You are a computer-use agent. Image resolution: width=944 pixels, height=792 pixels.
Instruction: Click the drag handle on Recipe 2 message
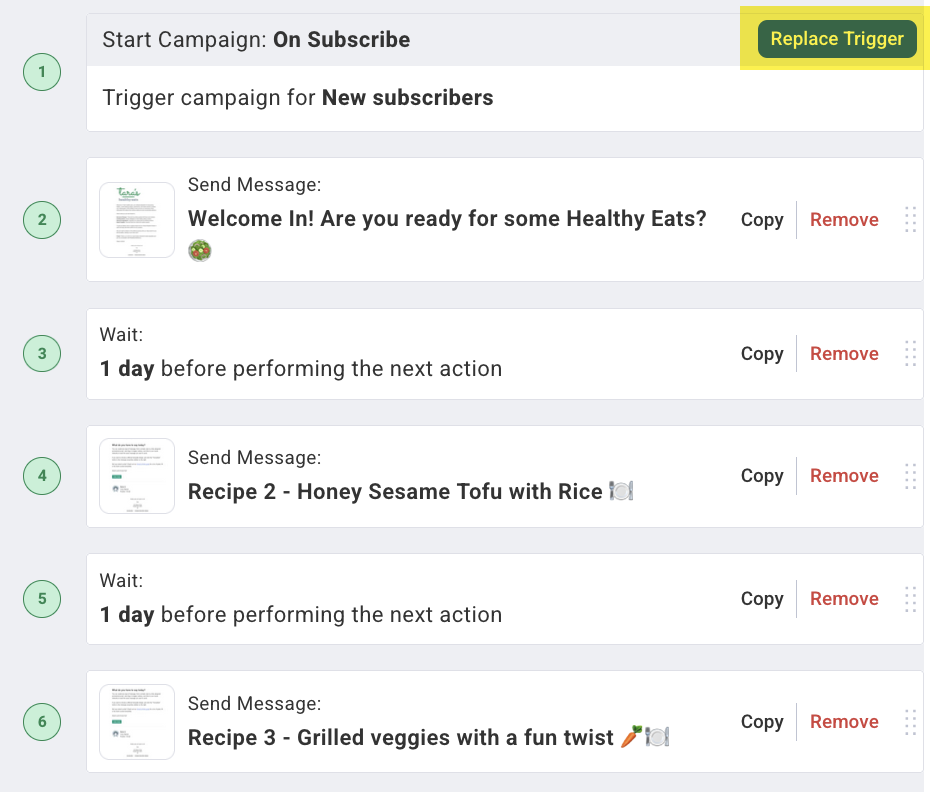[910, 476]
